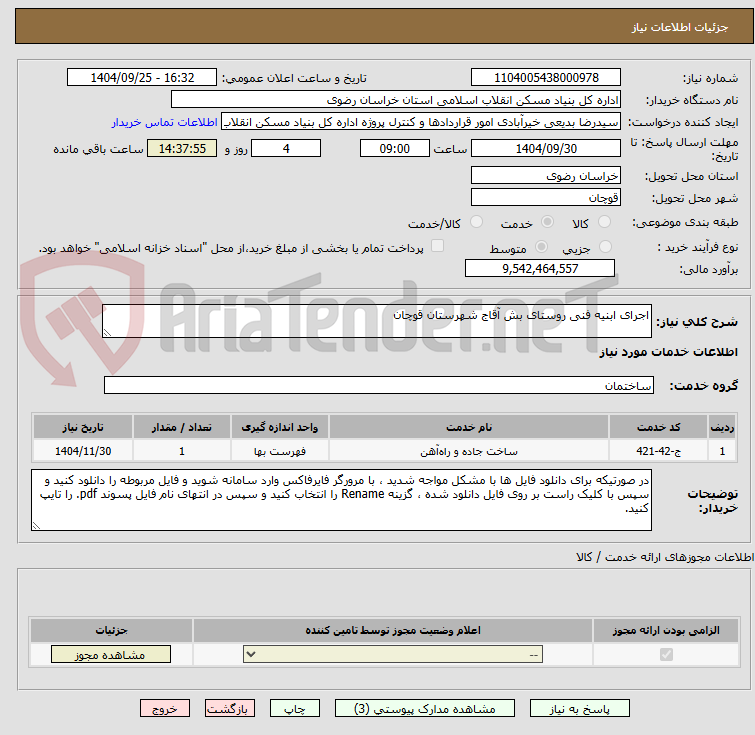The image size is (755, 735).
Task: Click the مشاهده مجوز button
Action: [x=111, y=655]
